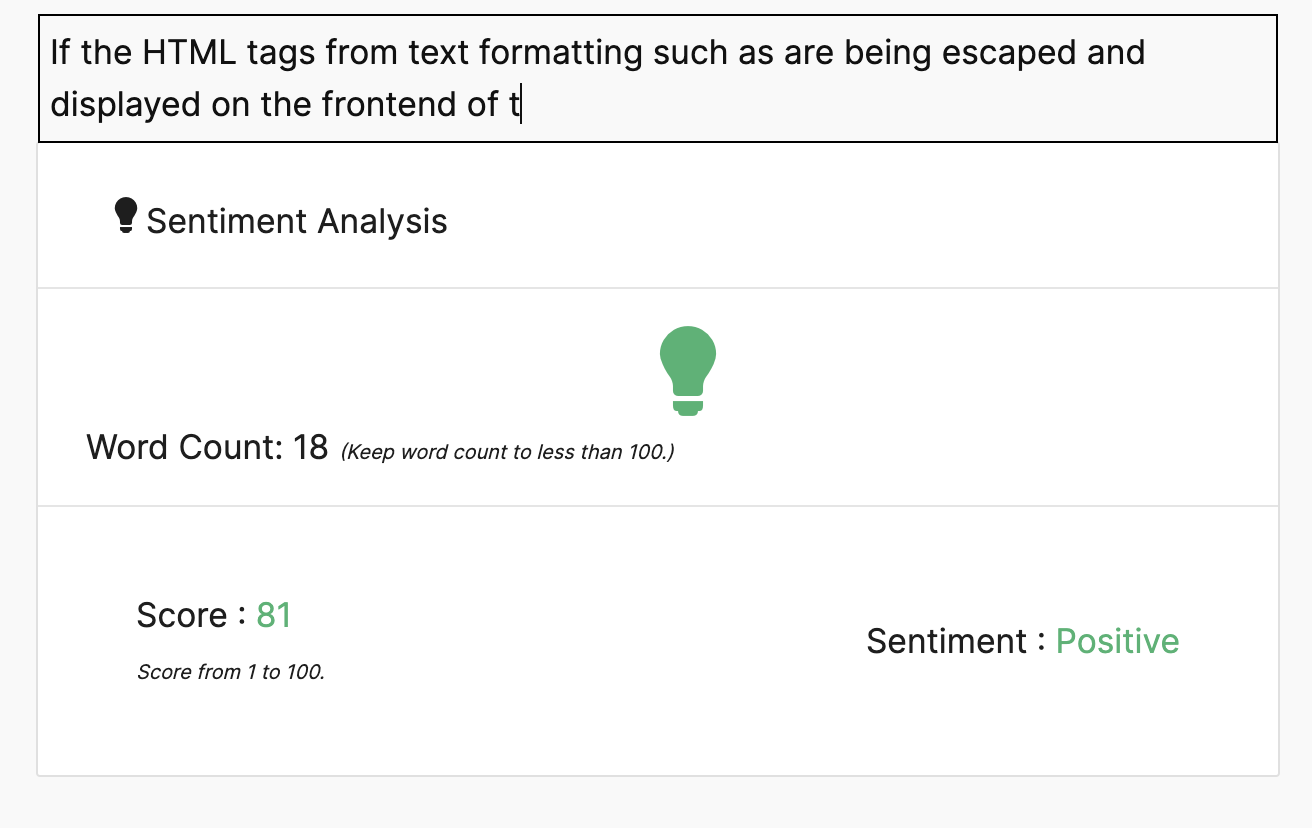Place cursor on the word "formatting"

tap(560, 52)
